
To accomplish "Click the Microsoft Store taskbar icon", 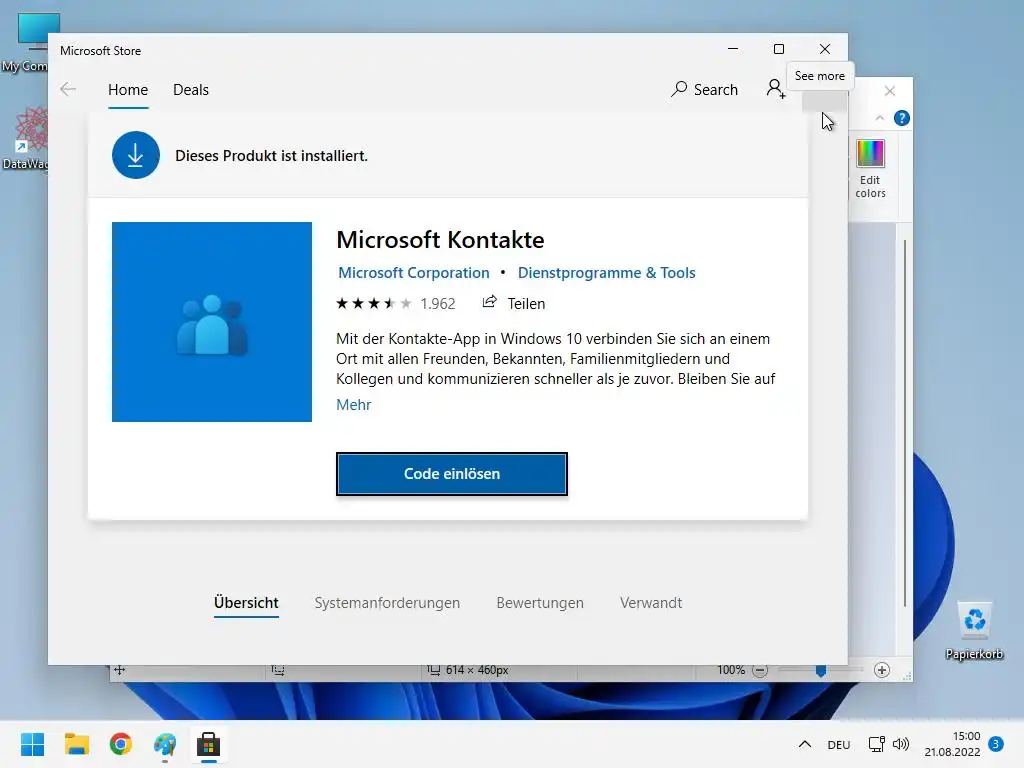I will [x=208, y=744].
